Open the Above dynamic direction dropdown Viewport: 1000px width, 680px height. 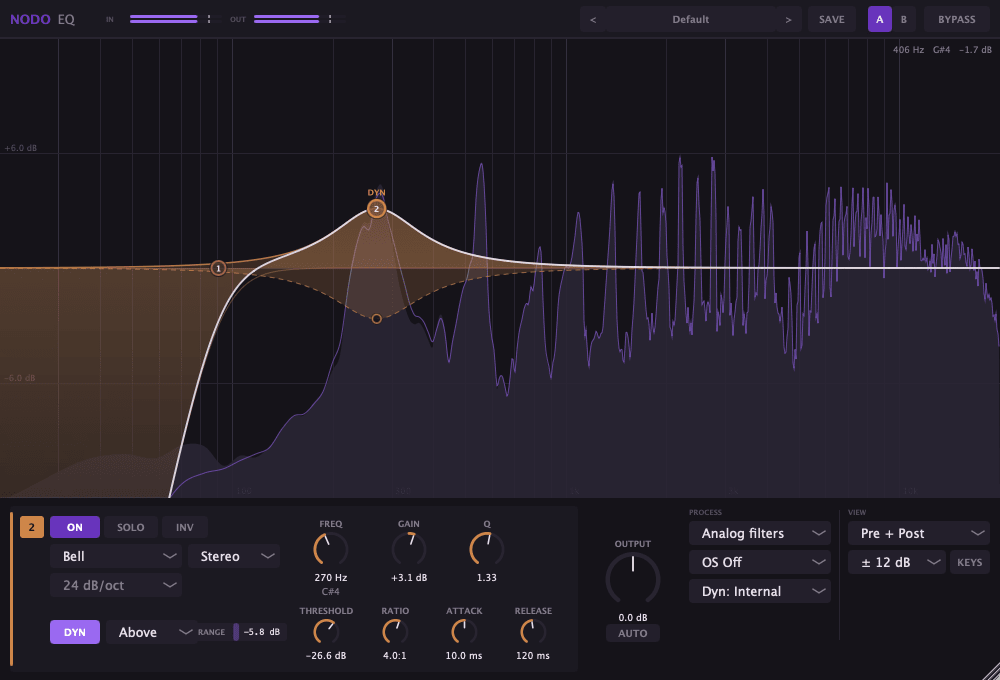click(151, 632)
